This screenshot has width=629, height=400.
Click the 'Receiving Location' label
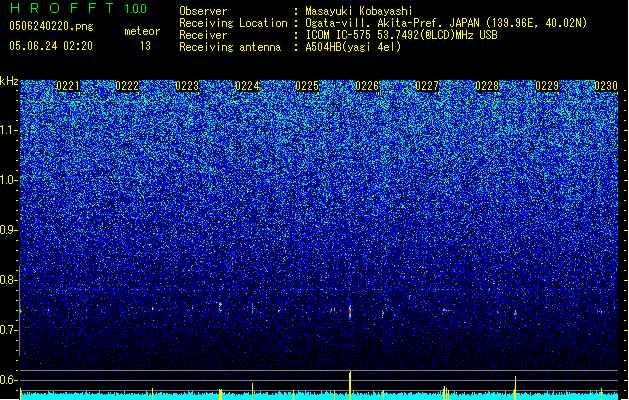click(233, 23)
